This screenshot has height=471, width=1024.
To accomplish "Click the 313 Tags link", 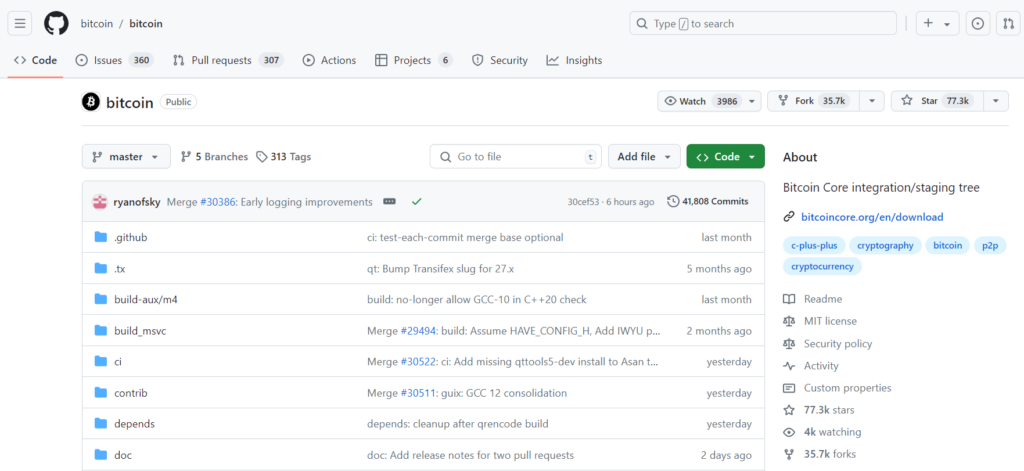I will point(283,157).
